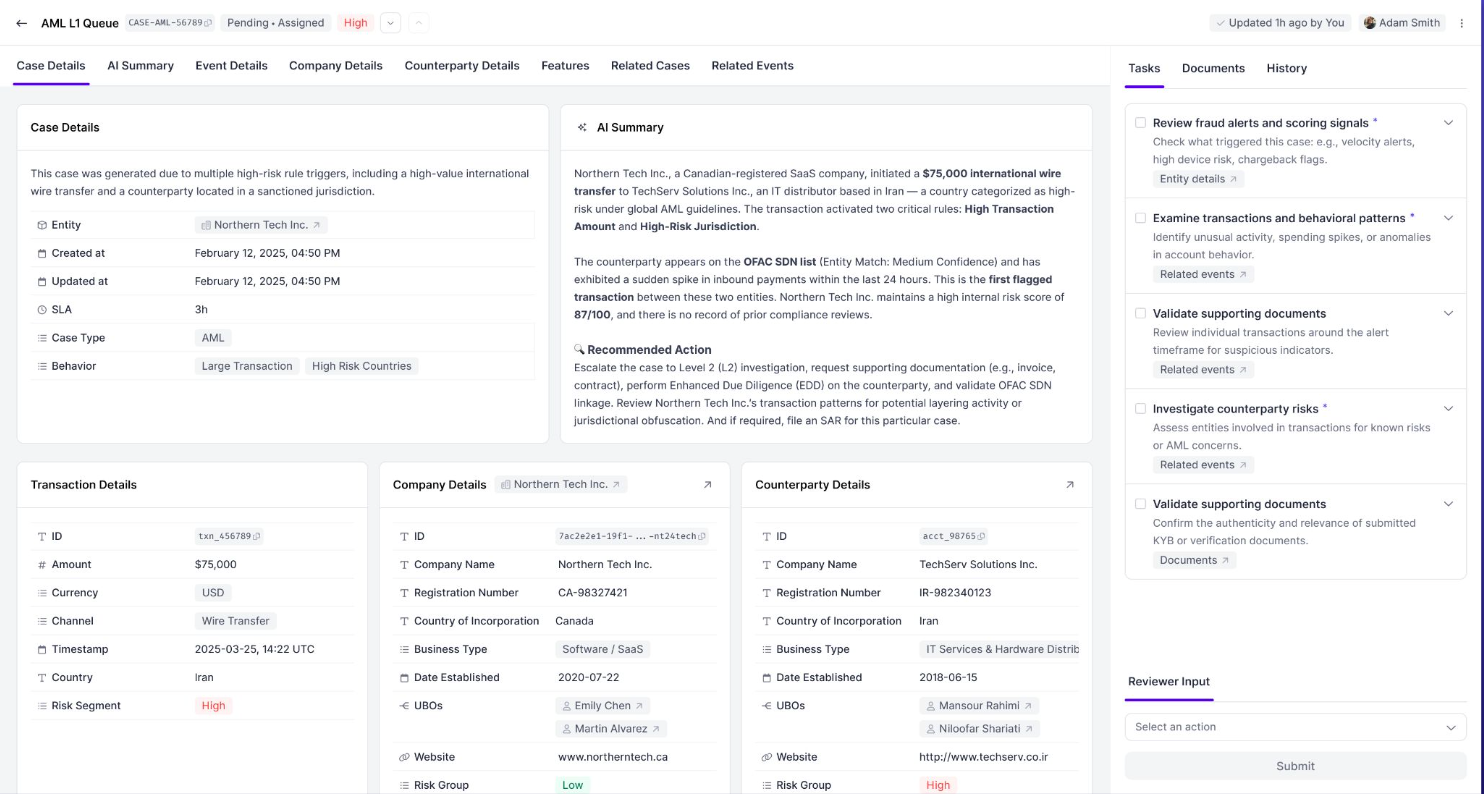Switch to the Case Details tab
The image size is (1484, 794).
[51, 66]
